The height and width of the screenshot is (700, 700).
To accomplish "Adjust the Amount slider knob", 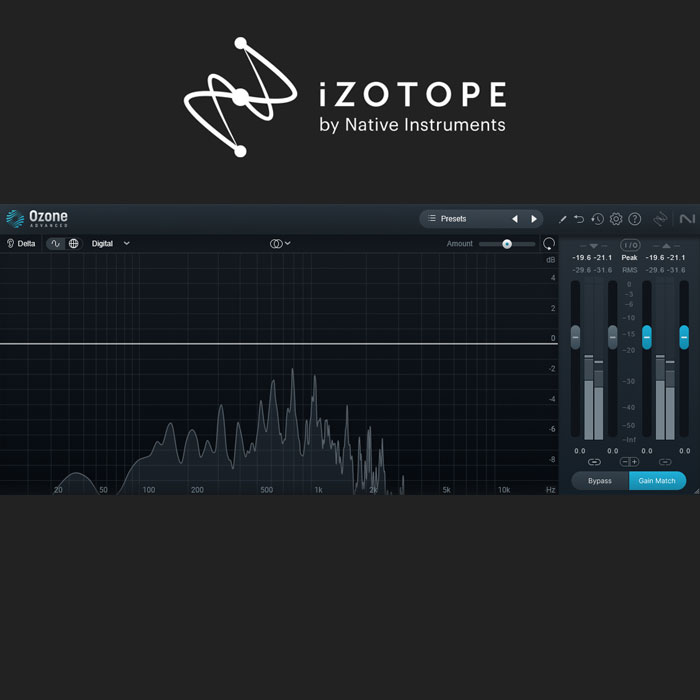I will [x=507, y=244].
